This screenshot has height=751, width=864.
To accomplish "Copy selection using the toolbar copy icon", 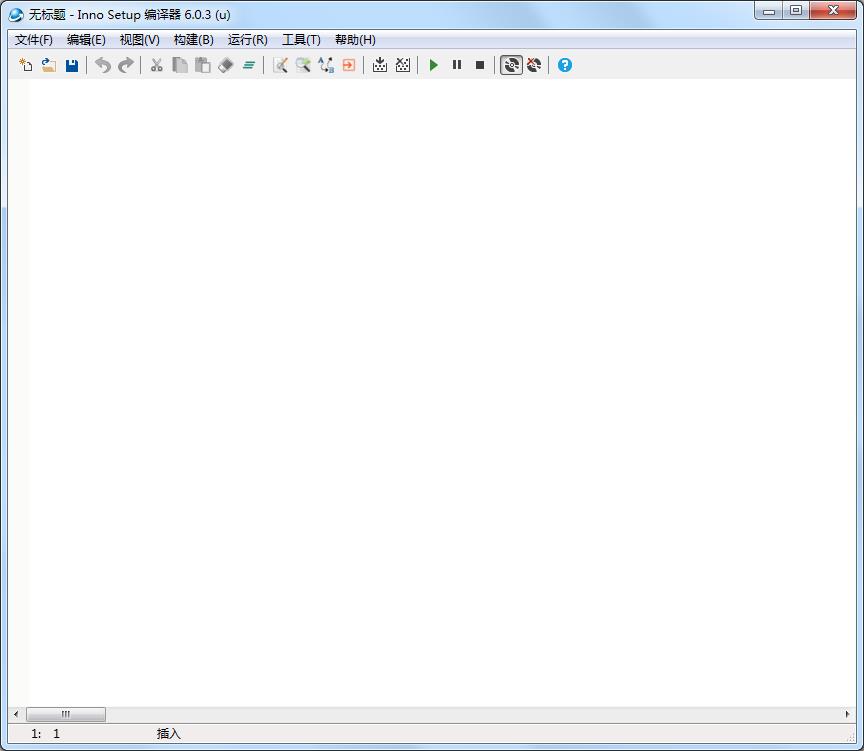I will point(180,65).
